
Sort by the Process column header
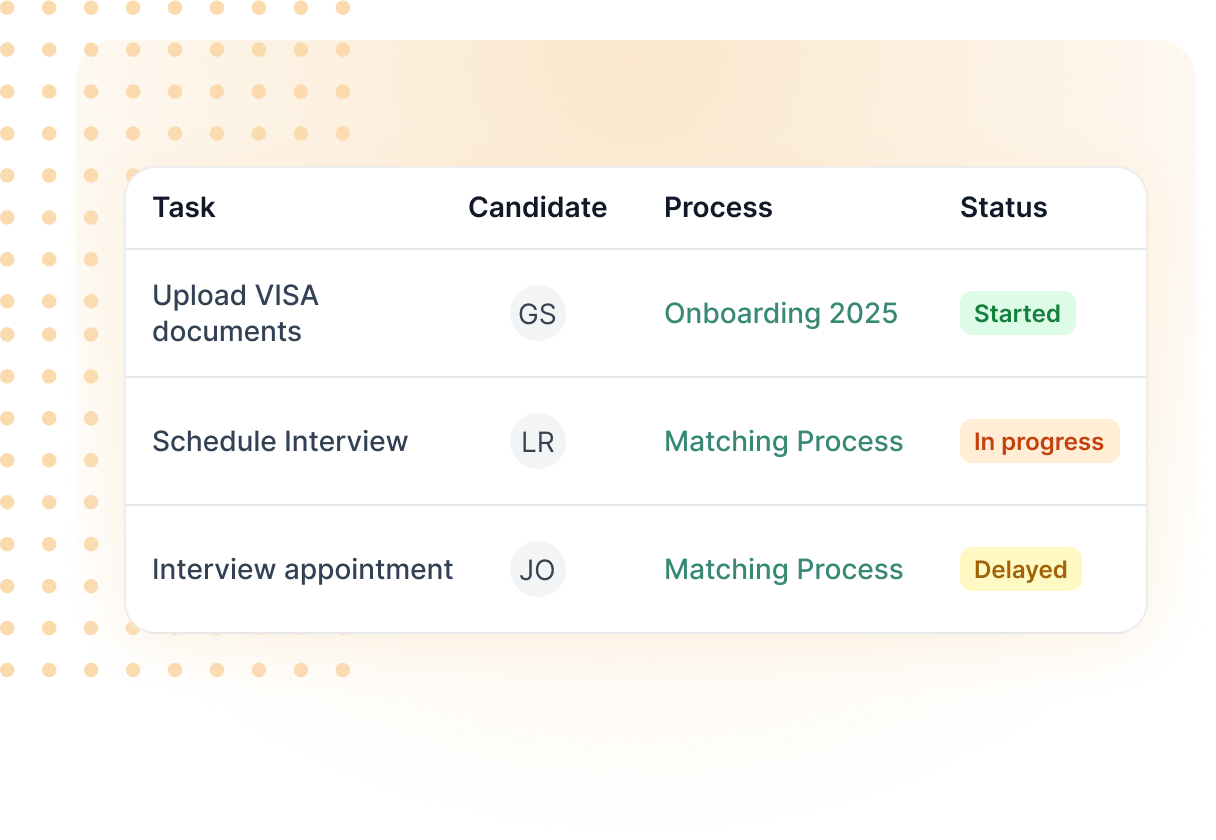tap(719, 207)
